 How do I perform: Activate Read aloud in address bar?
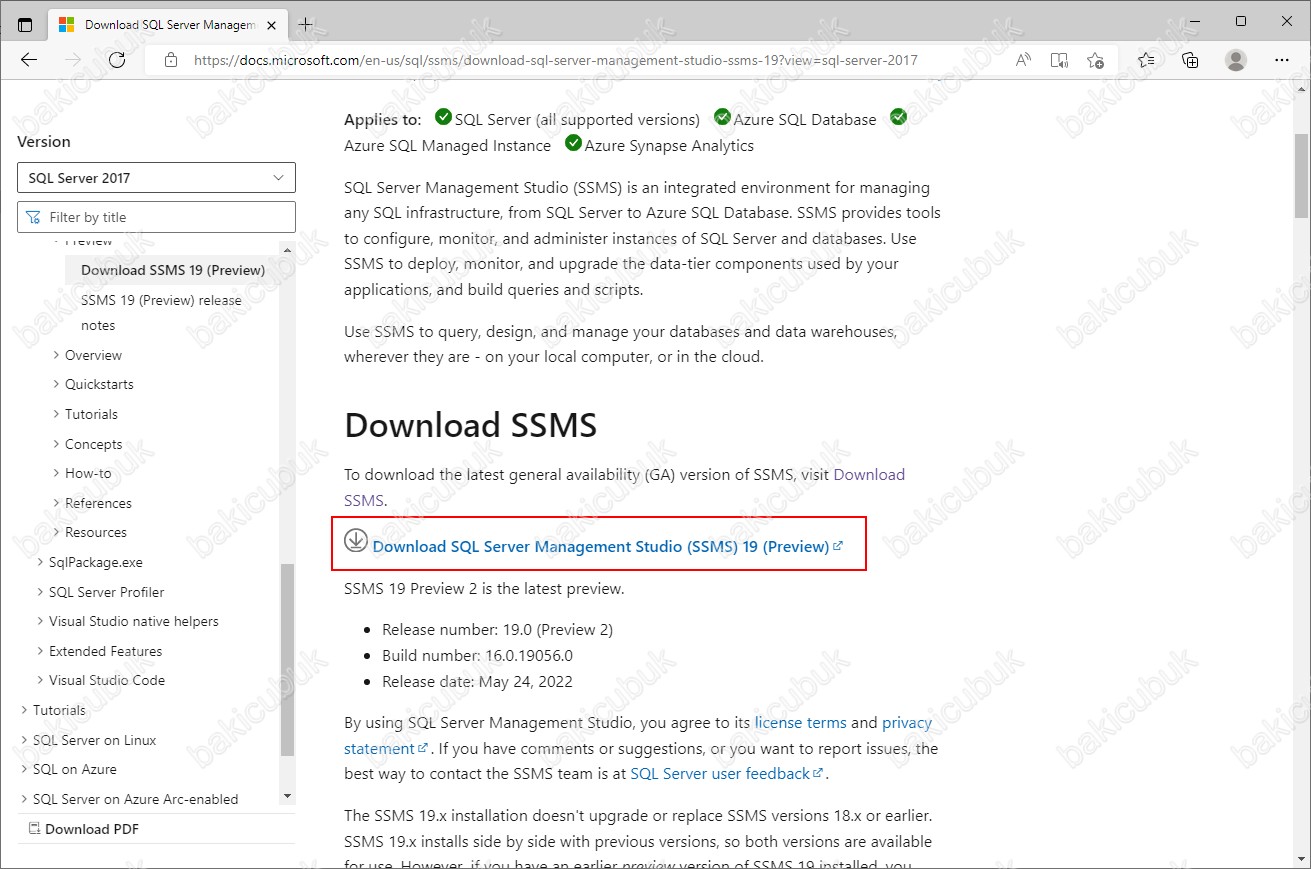pyautogui.click(x=1023, y=60)
